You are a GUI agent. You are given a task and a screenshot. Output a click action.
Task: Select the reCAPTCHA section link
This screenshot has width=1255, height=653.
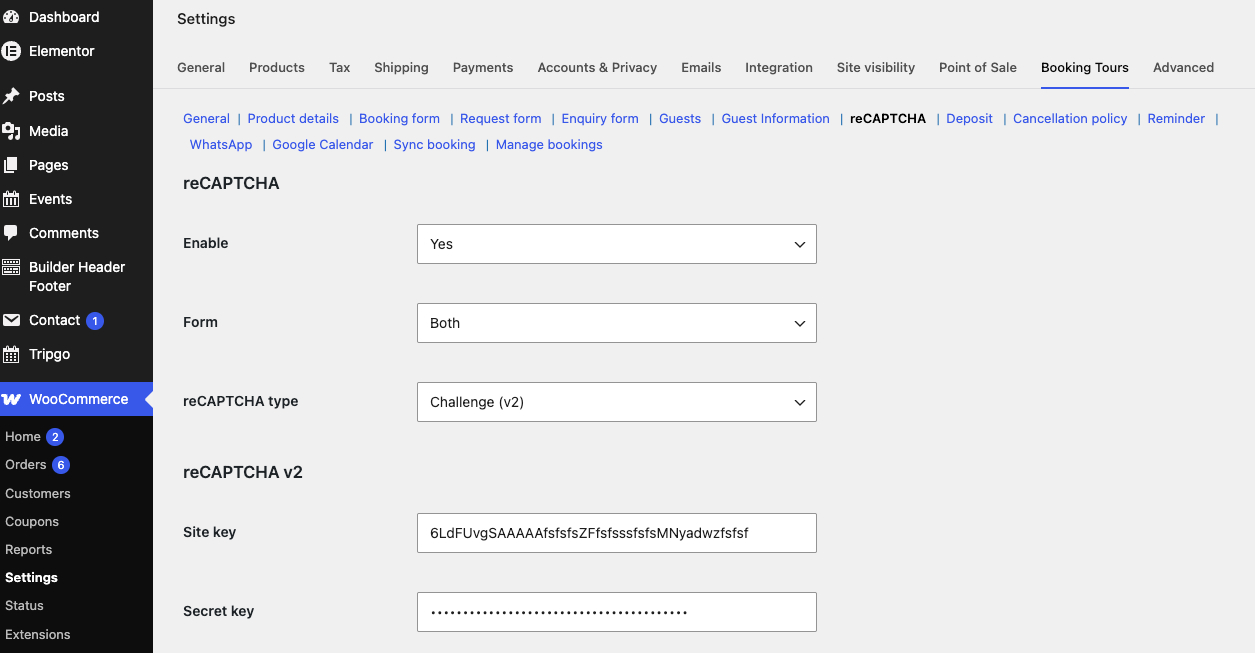click(x=888, y=118)
